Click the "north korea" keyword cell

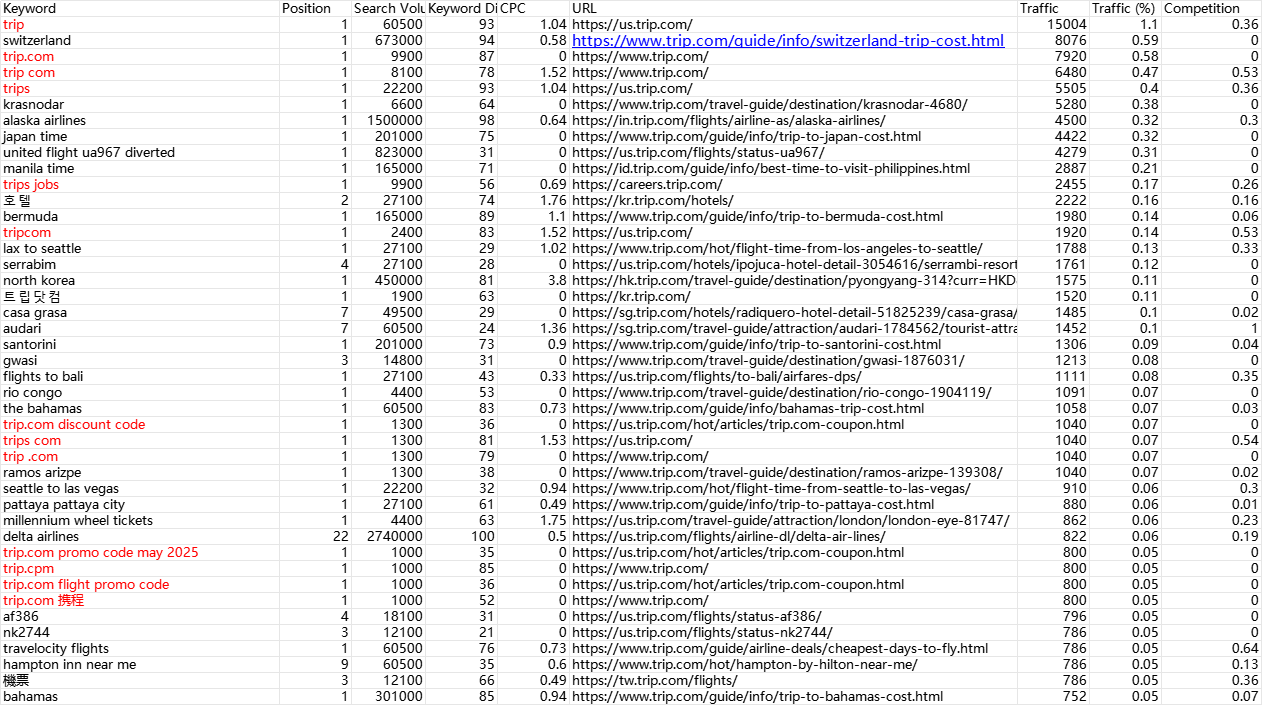click(39, 281)
